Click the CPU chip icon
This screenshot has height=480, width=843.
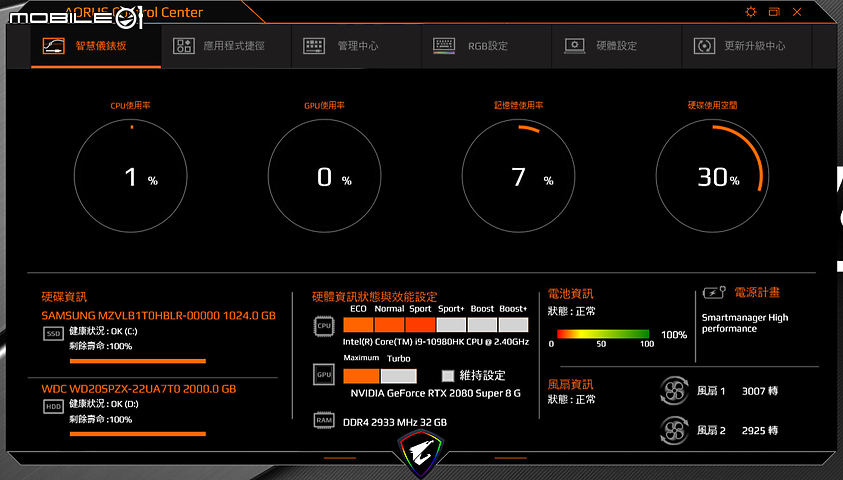[324, 326]
